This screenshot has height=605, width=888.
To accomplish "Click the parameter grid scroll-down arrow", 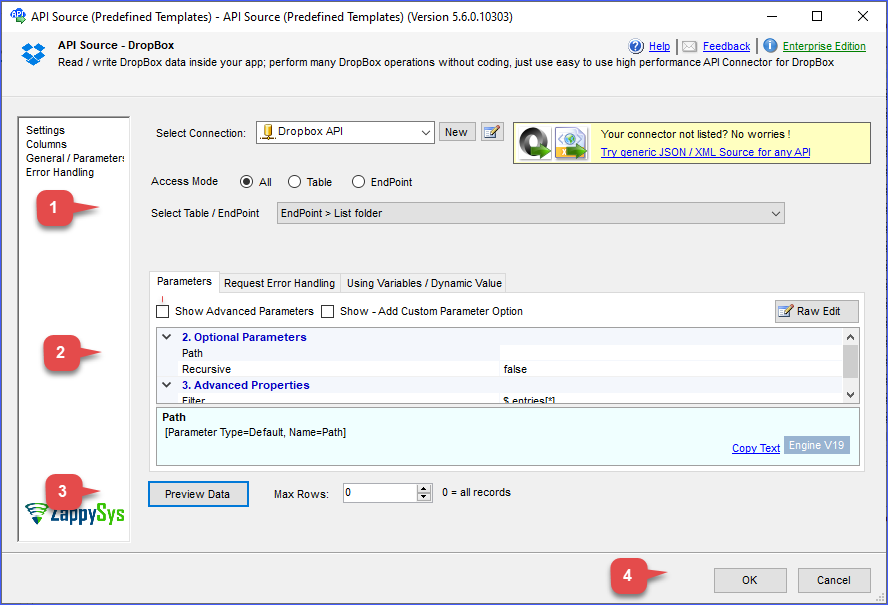I will tap(850, 395).
